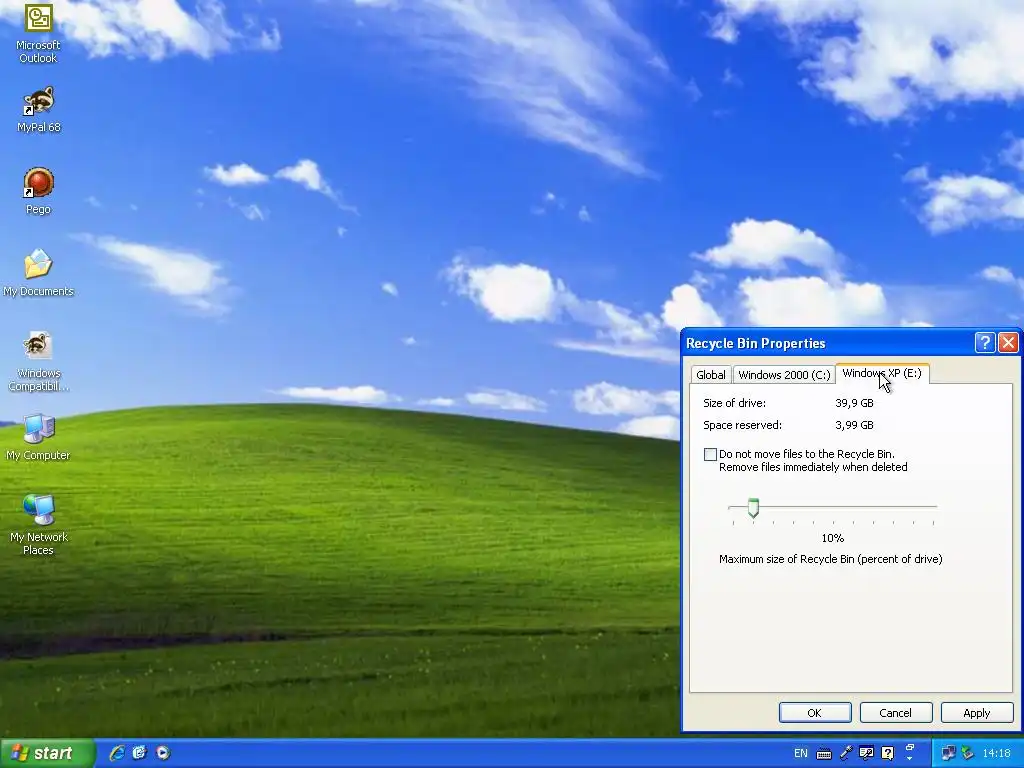
Task: Select the Windows XP (E:) tab
Action: click(882, 374)
